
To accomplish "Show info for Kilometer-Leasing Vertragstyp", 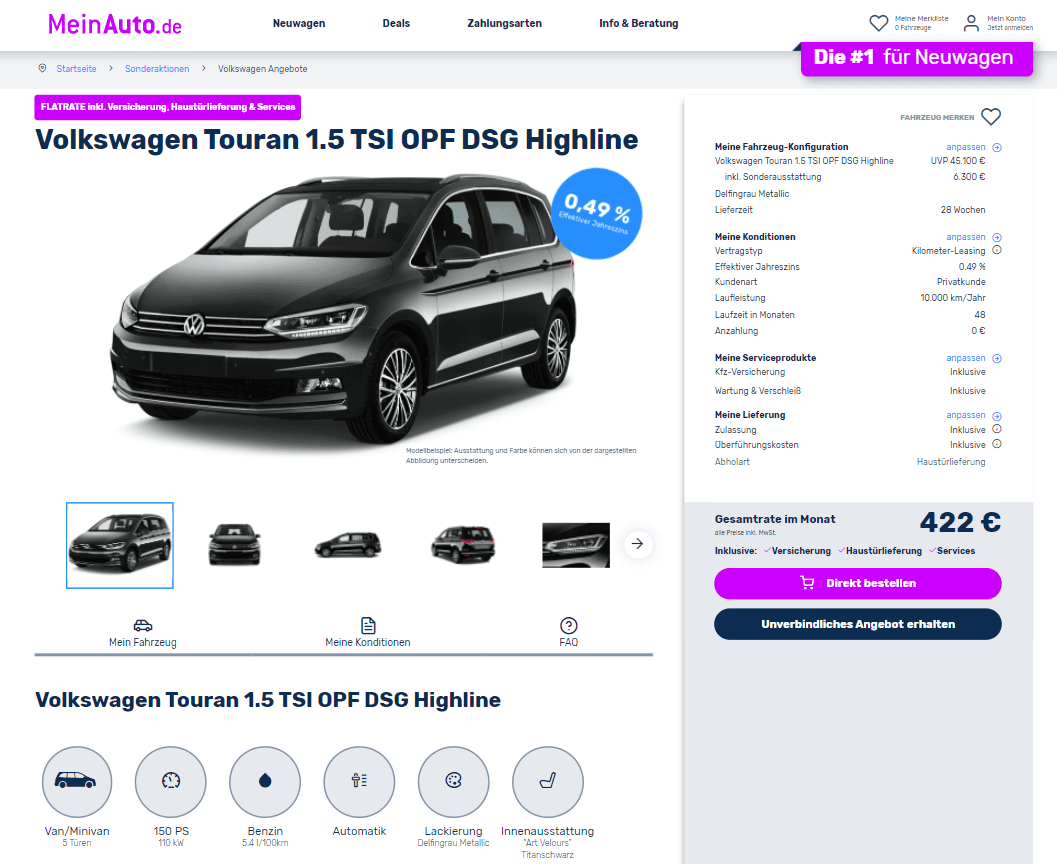I will (x=997, y=250).
